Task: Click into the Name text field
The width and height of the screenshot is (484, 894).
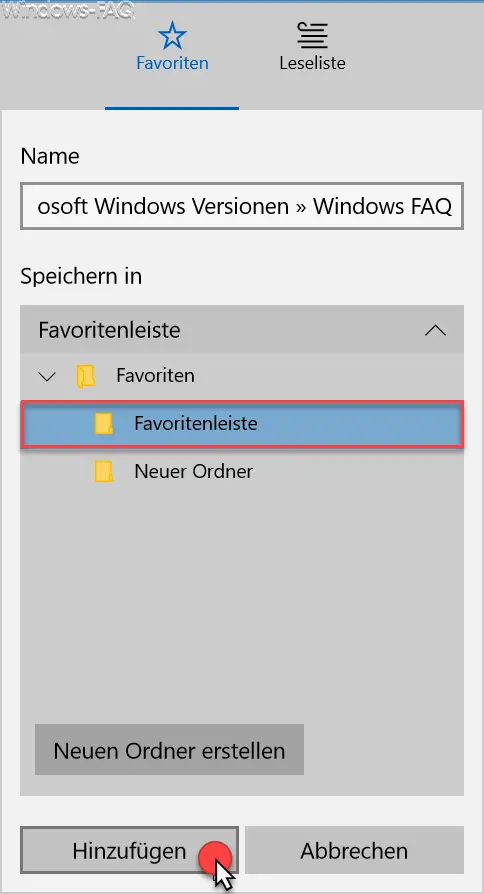Action: [242, 206]
